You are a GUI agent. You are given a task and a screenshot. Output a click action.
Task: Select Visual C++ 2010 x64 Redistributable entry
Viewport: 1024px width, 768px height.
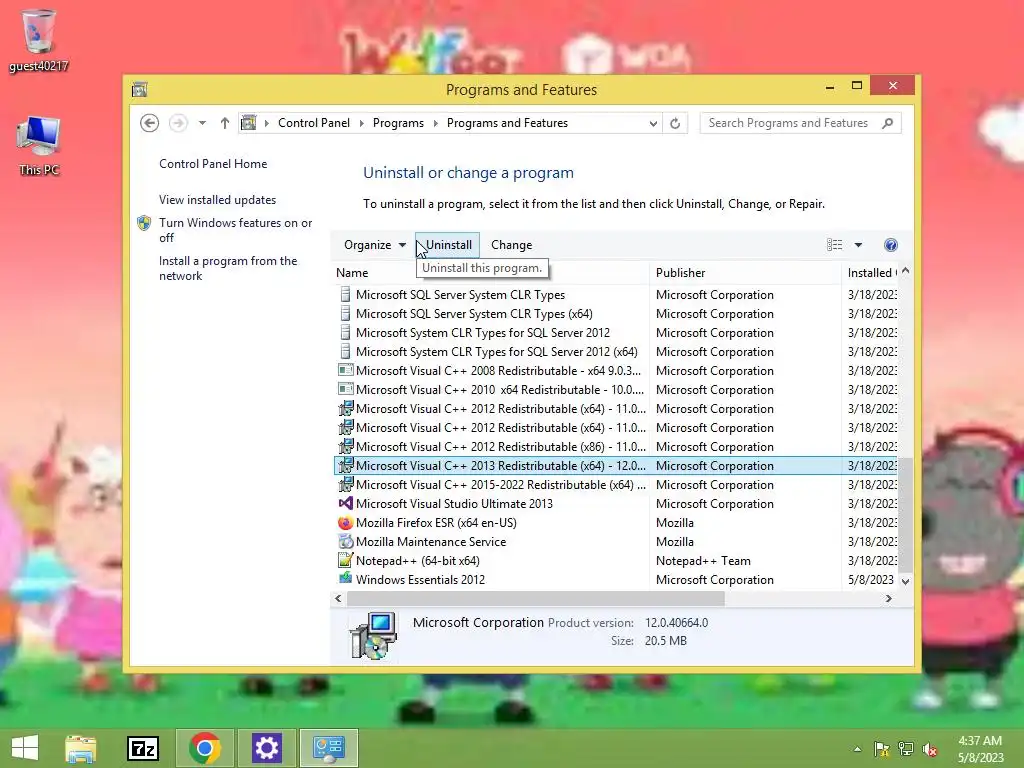tap(500, 390)
